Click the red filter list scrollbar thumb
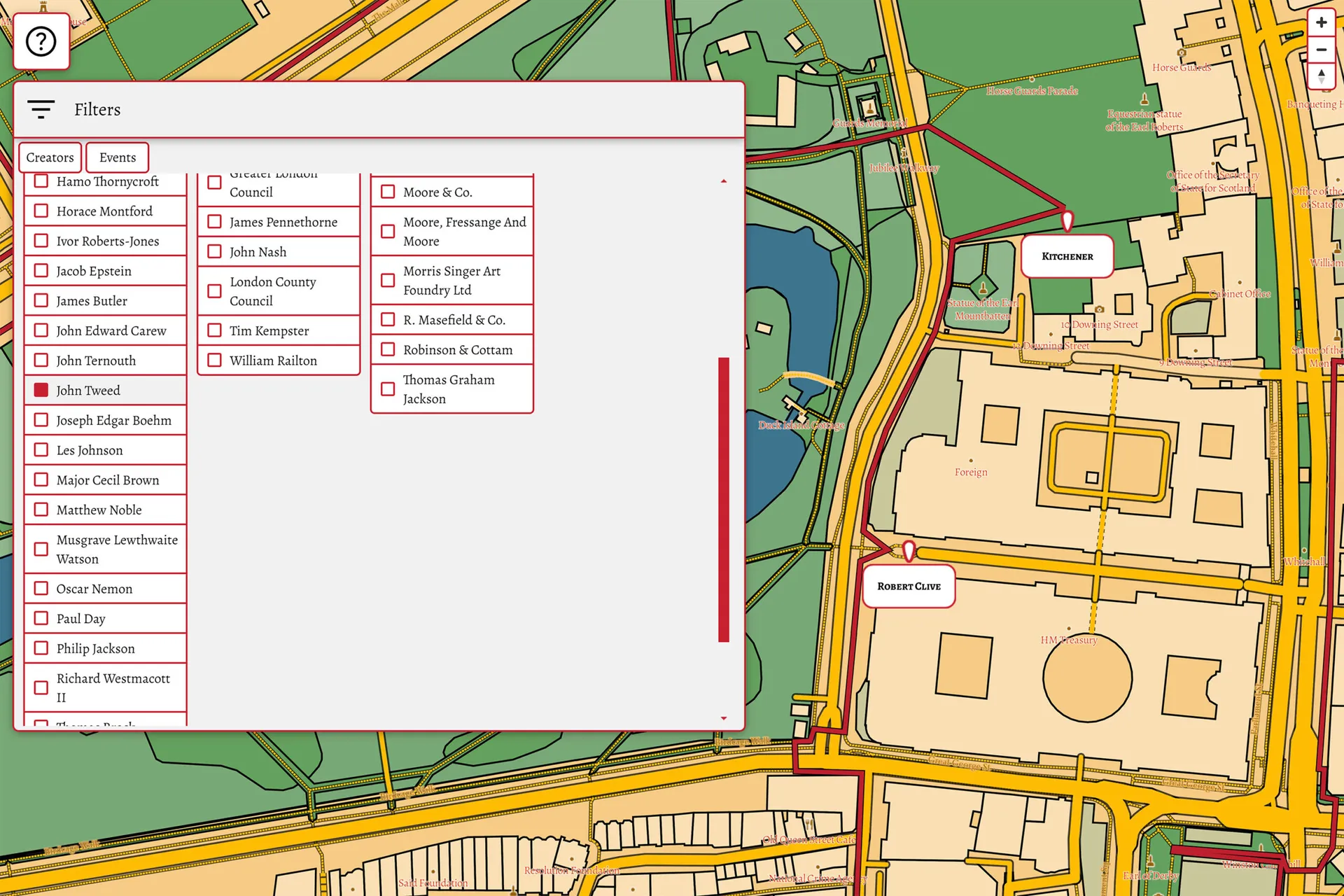1344x896 pixels. pos(724,498)
